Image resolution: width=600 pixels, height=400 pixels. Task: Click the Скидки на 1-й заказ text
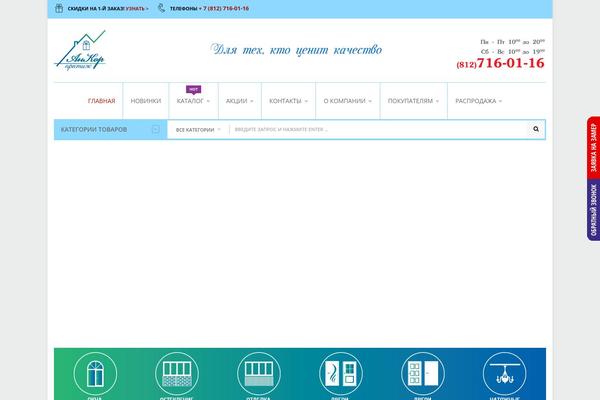(96, 8)
